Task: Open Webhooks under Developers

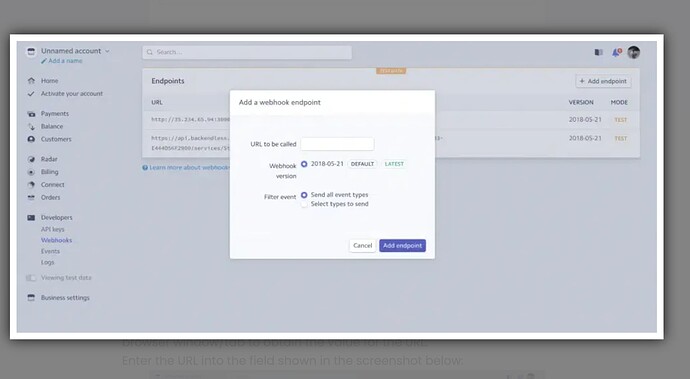Action: click(56, 240)
